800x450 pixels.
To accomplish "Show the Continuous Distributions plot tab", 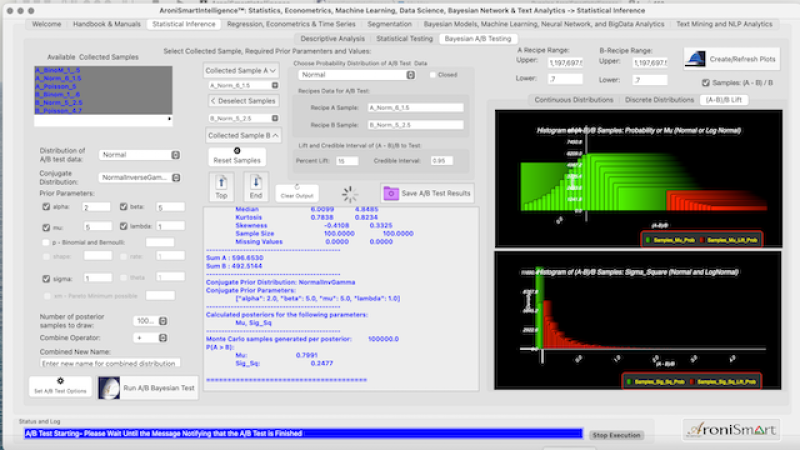I will 574,100.
